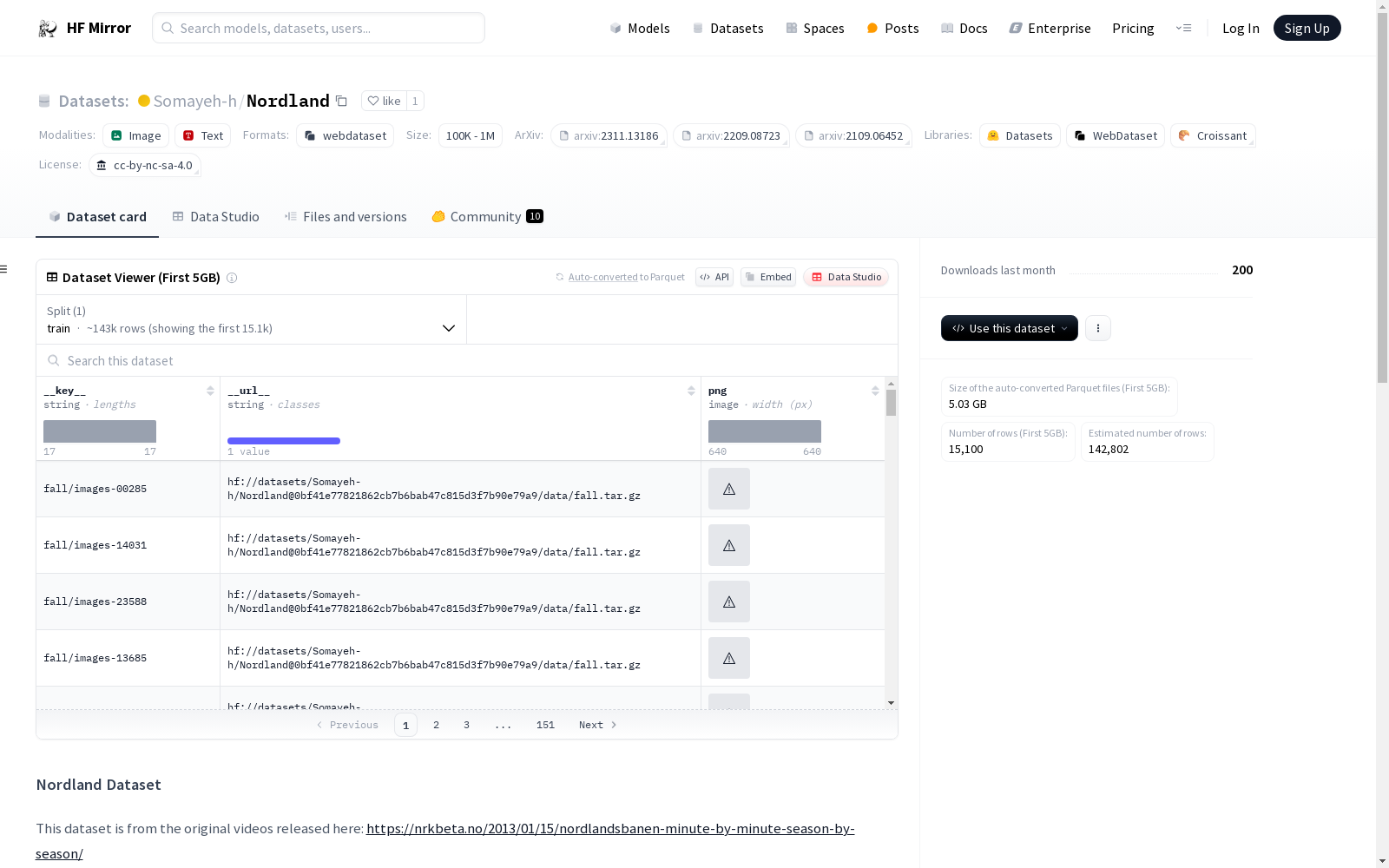Expand the train split dropdown

pos(251,319)
